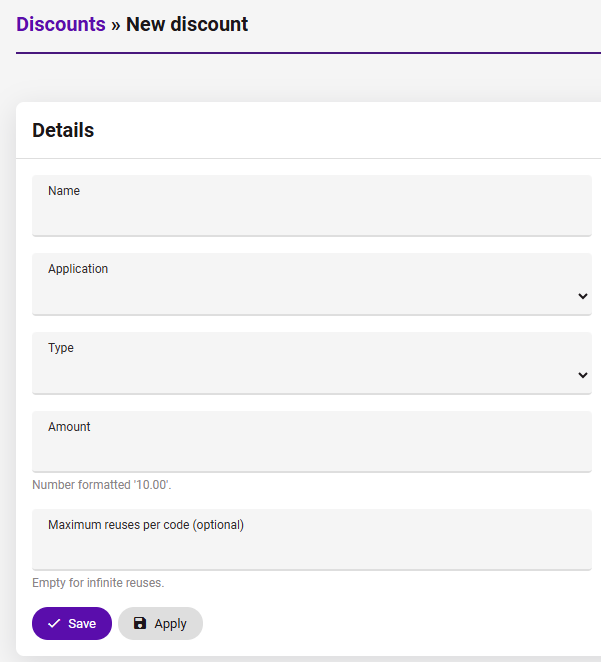Expand the Type dropdown chevron
601x662 pixels.
point(583,375)
